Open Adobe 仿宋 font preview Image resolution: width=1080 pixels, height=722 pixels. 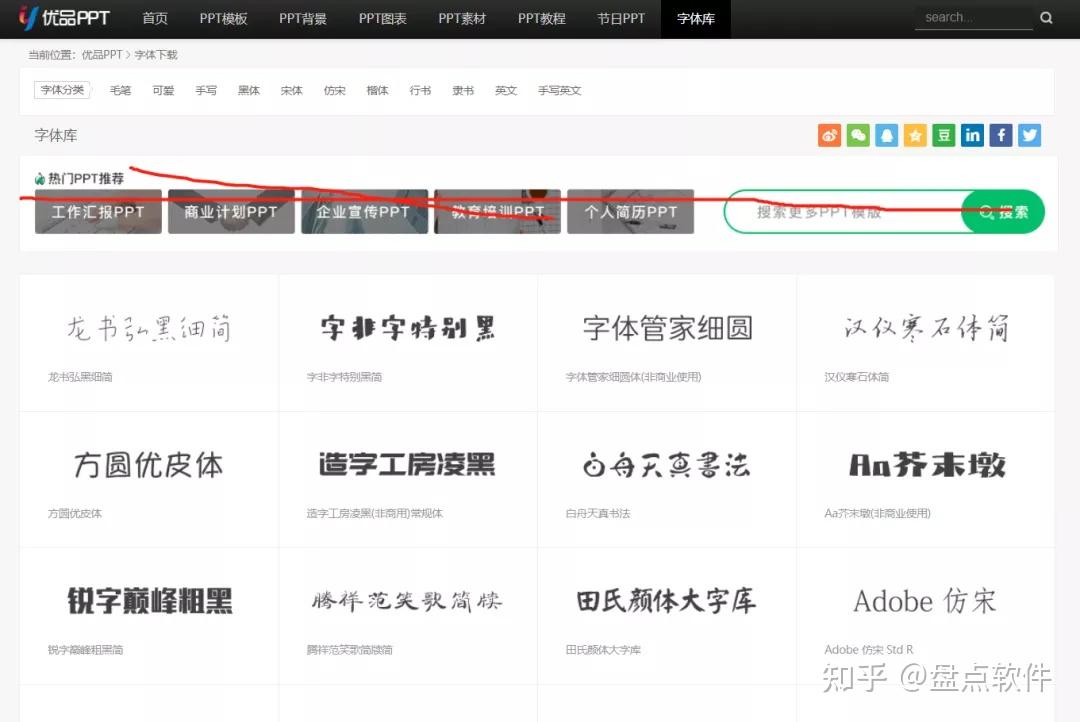(926, 601)
